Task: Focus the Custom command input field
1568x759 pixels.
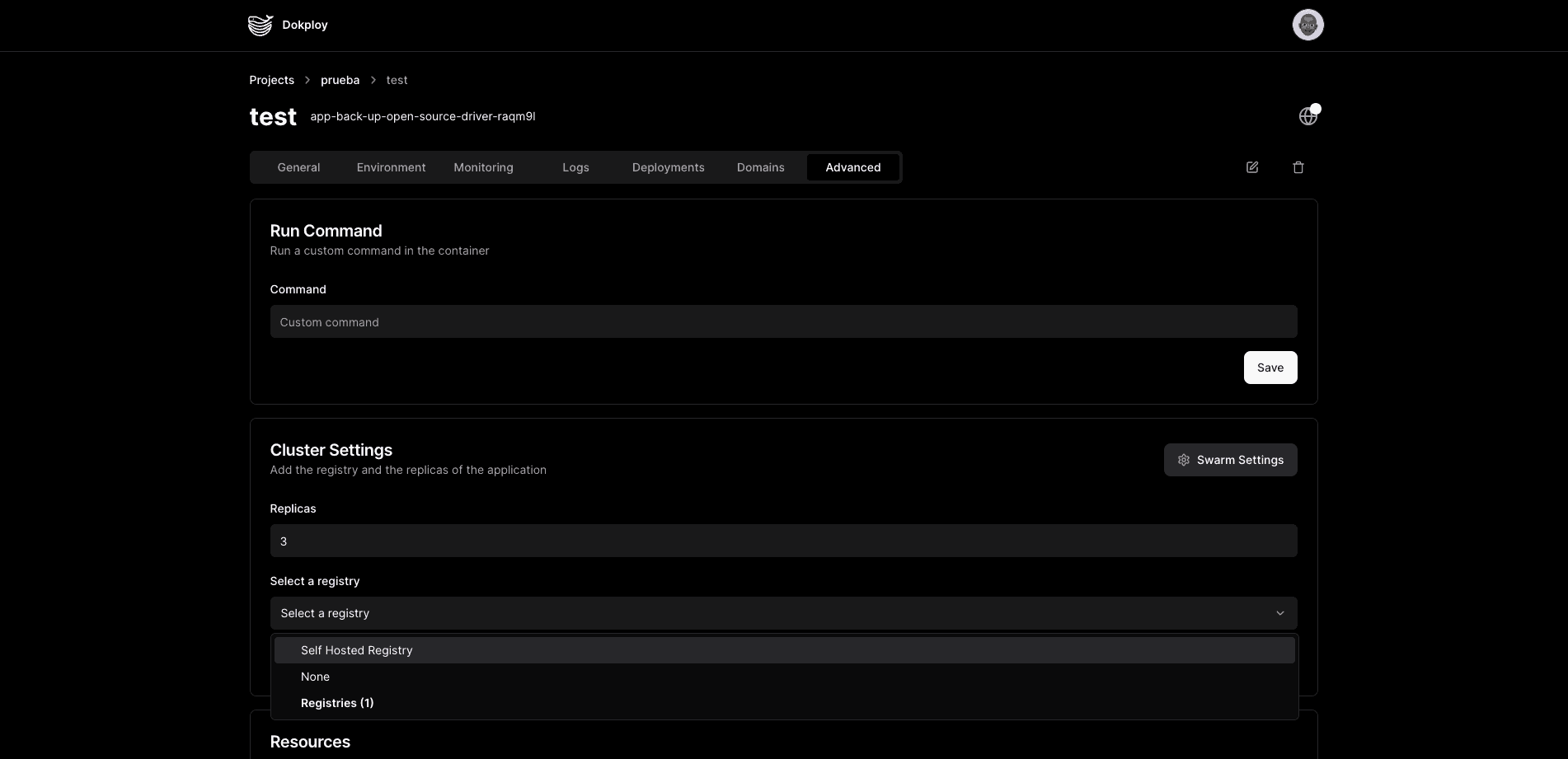Action: (783, 321)
